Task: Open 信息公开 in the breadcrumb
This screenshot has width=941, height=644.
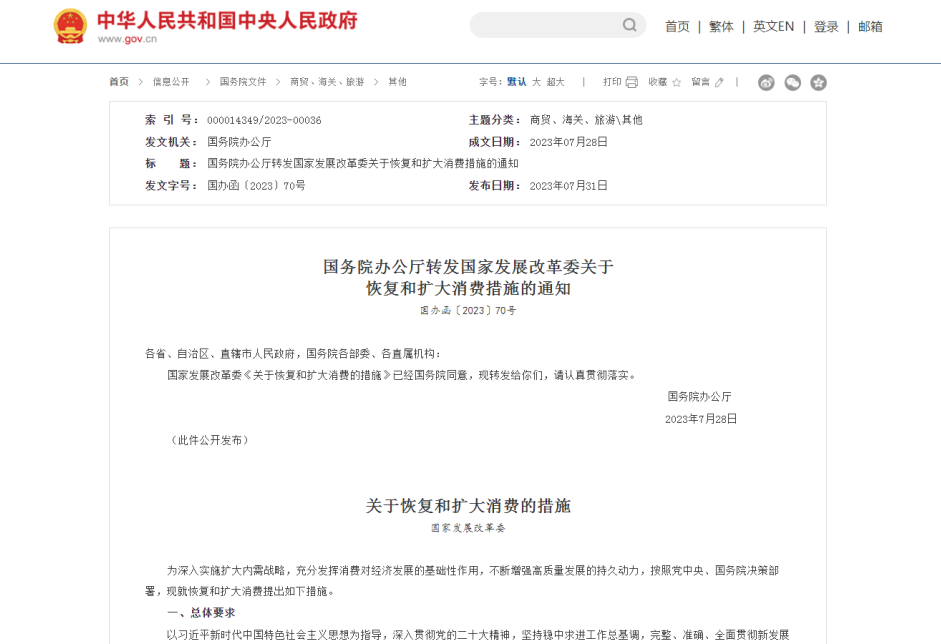Action: pos(171,82)
